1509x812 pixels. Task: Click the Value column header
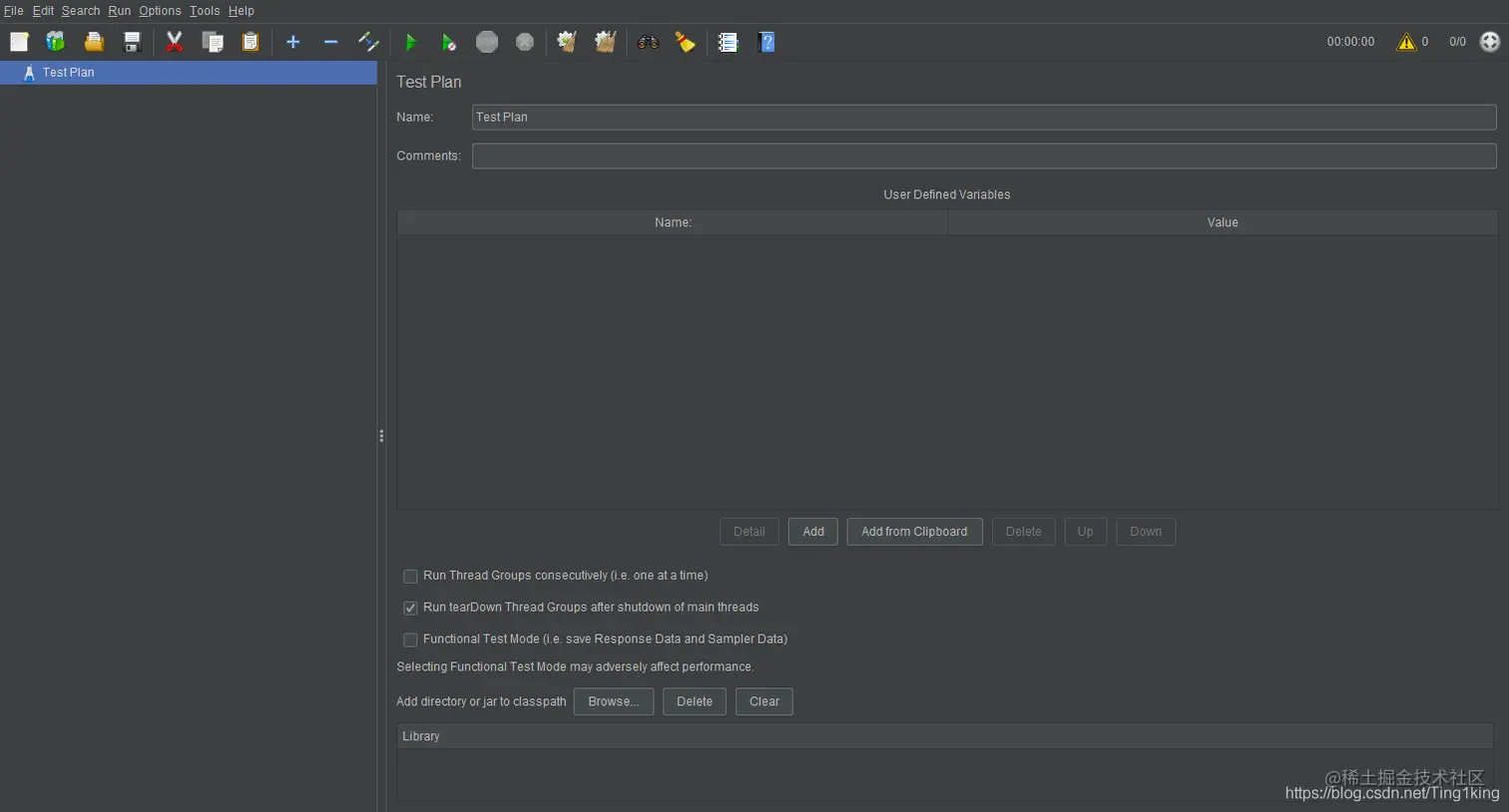pos(1223,222)
